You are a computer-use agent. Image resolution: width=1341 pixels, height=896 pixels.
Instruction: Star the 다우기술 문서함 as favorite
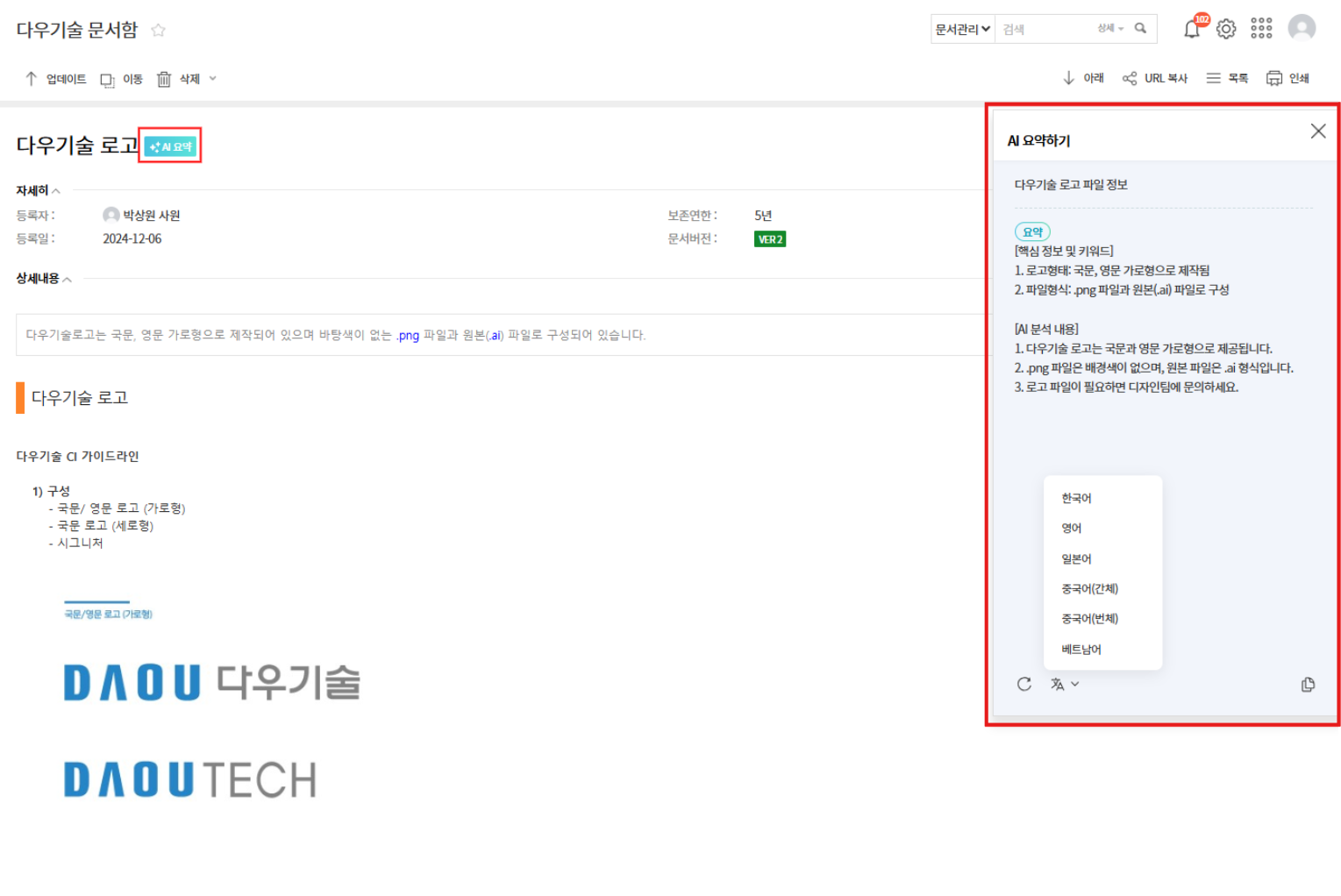pyautogui.click(x=158, y=30)
